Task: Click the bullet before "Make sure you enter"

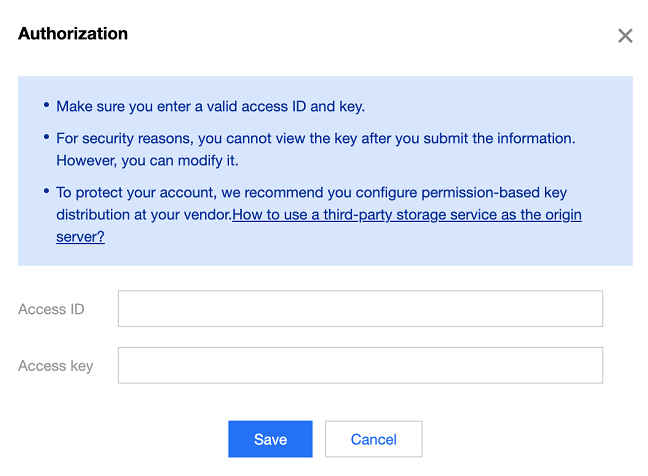Action: click(46, 106)
